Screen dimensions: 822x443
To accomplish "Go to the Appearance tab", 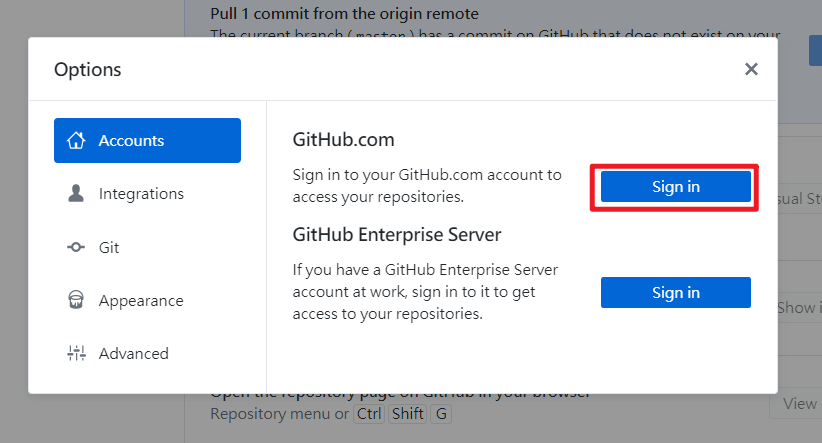I will click(x=141, y=300).
